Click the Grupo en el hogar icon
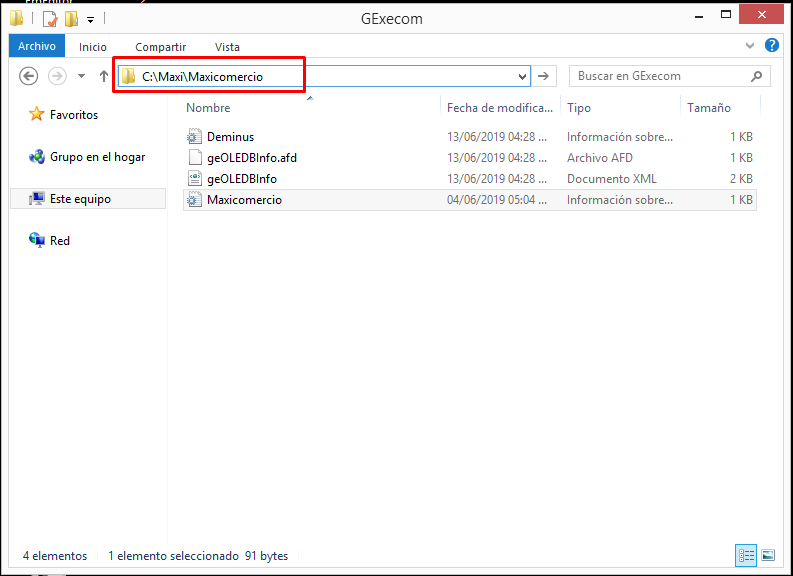 (36, 157)
